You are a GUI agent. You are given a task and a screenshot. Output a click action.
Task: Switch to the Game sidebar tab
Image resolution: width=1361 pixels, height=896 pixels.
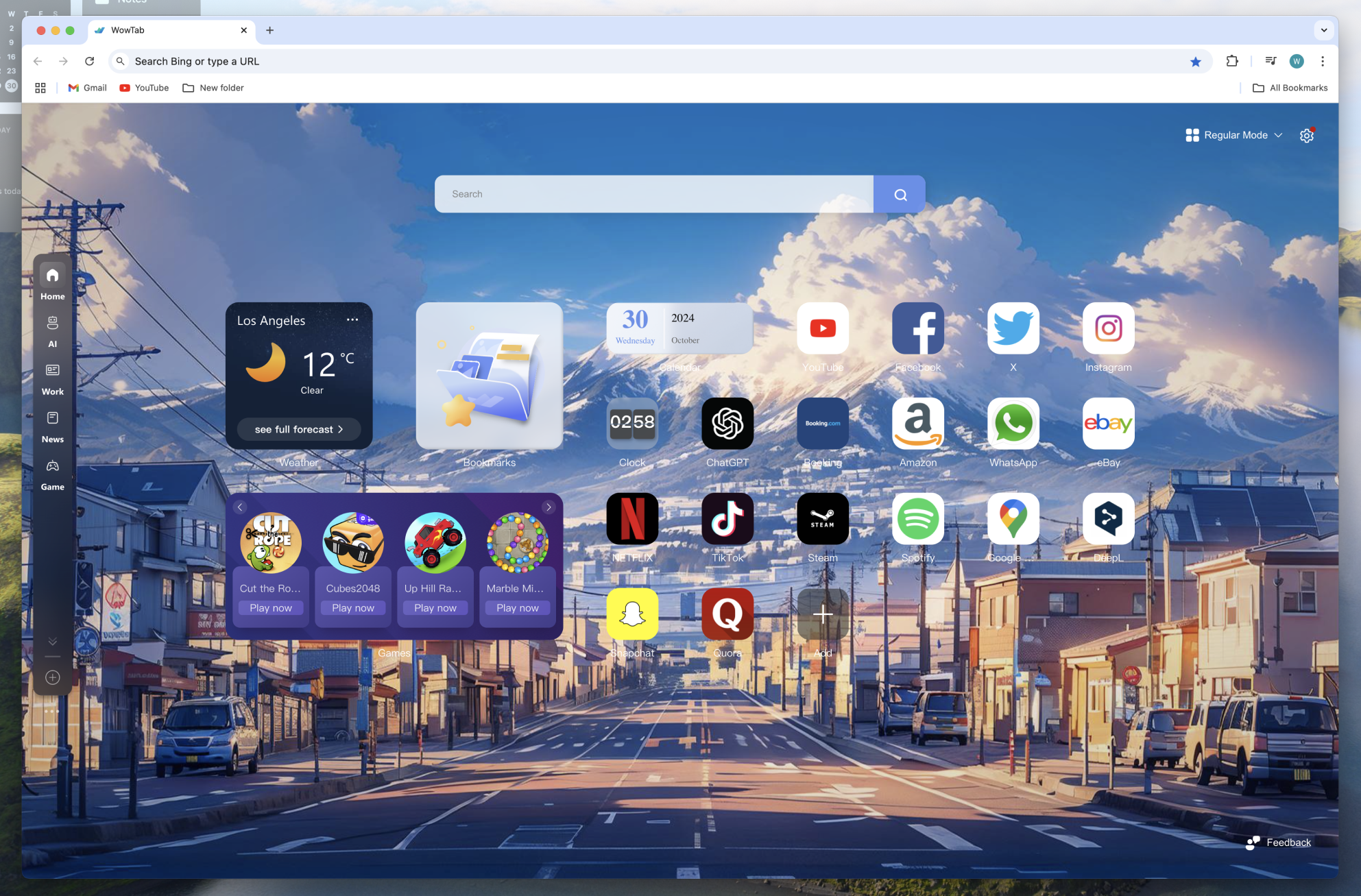click(53, 475)
